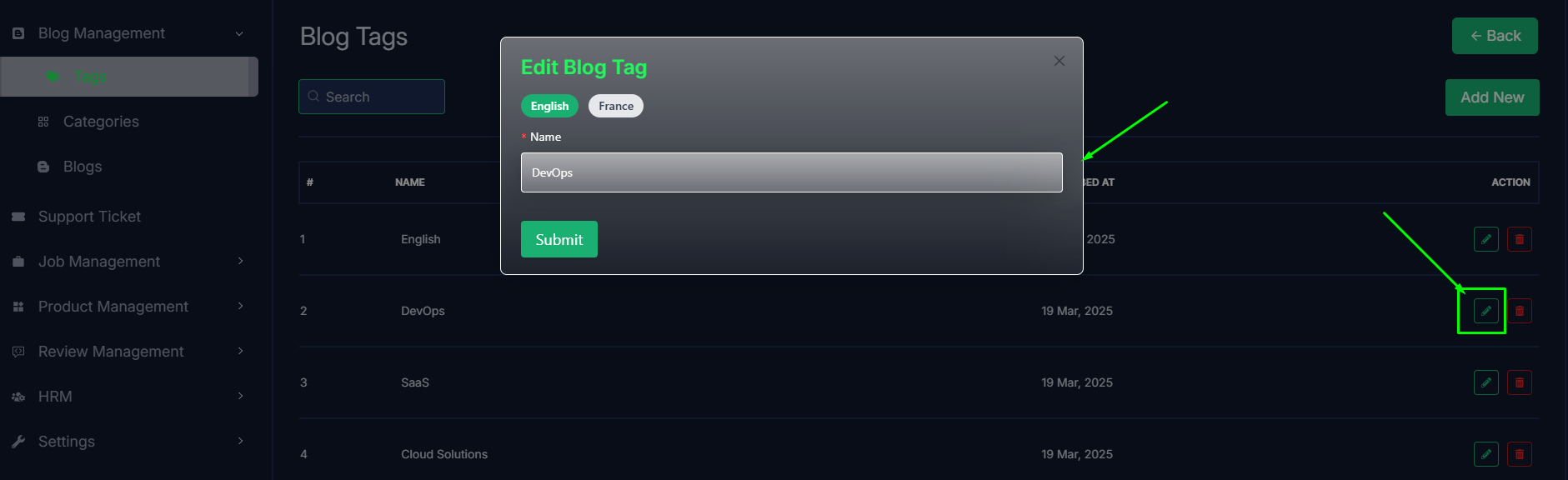Close the Edit Blog Tag dialog

tap(1059, 61)
